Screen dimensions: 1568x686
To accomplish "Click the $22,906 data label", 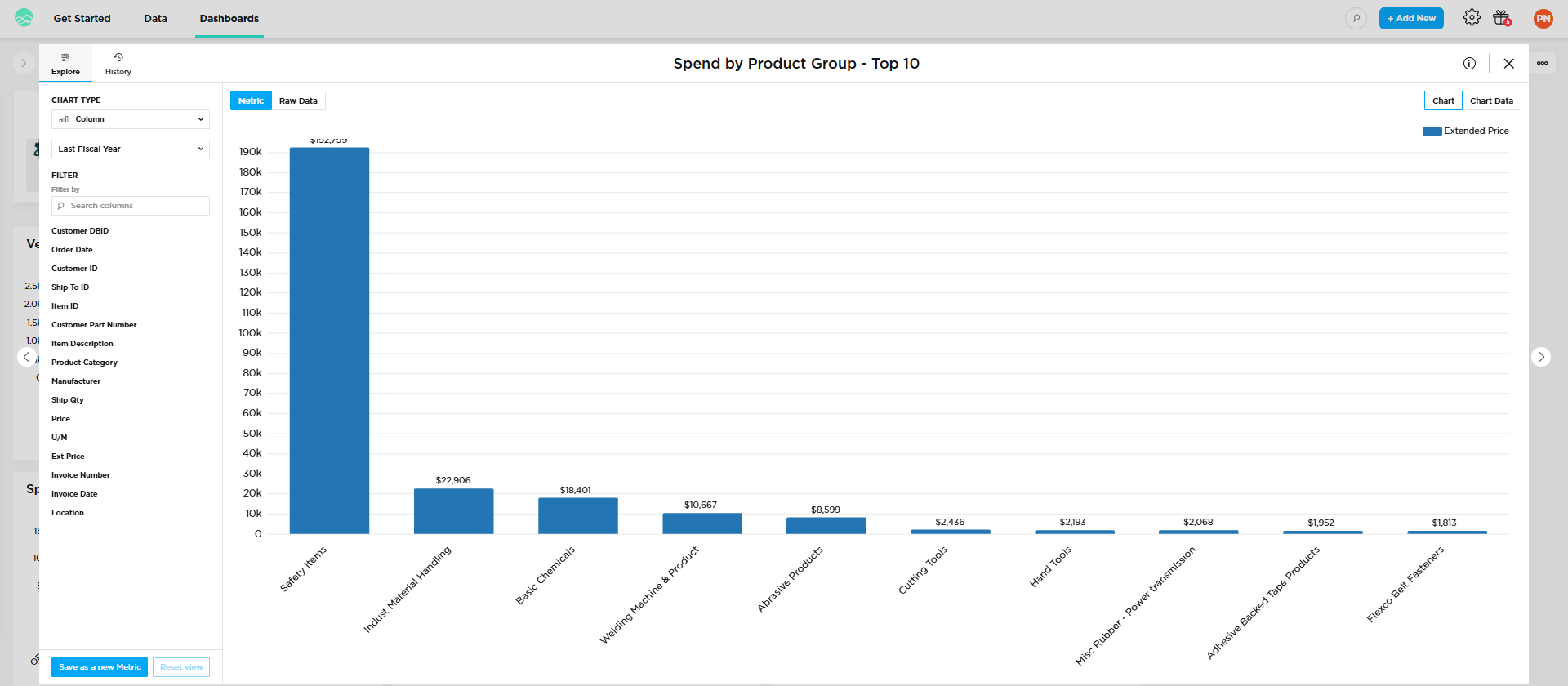I will click(x=453, y=480).
